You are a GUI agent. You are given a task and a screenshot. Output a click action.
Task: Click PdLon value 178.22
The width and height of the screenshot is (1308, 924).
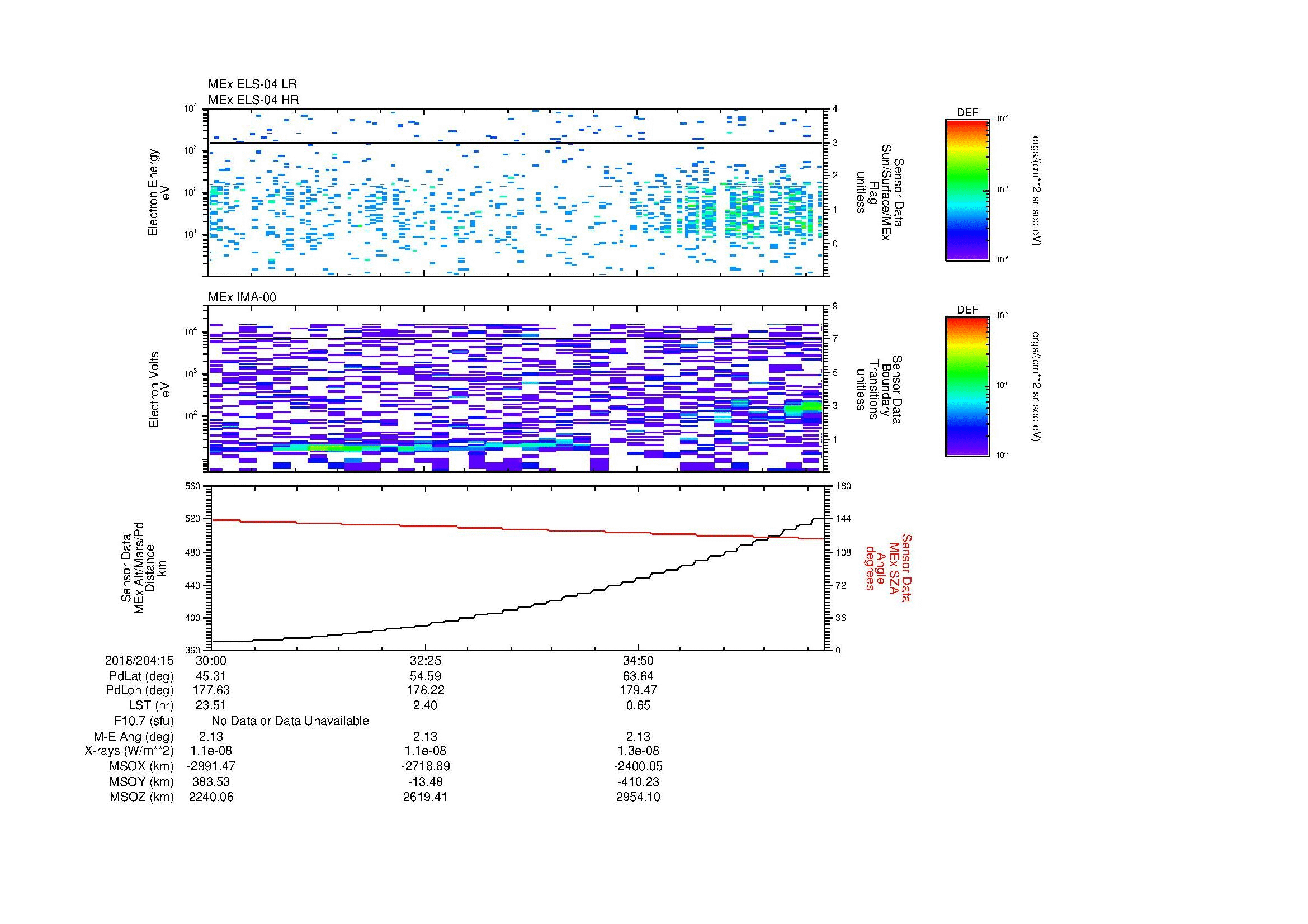tap(425, 690)
